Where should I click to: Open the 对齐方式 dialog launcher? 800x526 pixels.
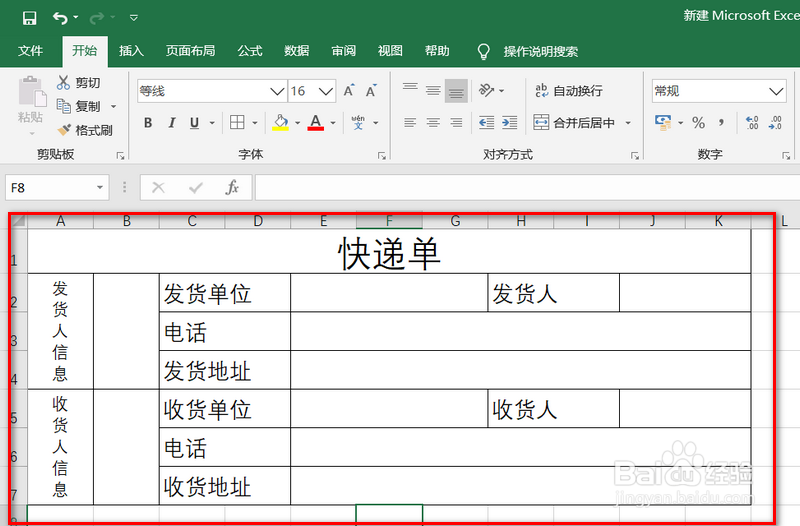tap(635, 156)
